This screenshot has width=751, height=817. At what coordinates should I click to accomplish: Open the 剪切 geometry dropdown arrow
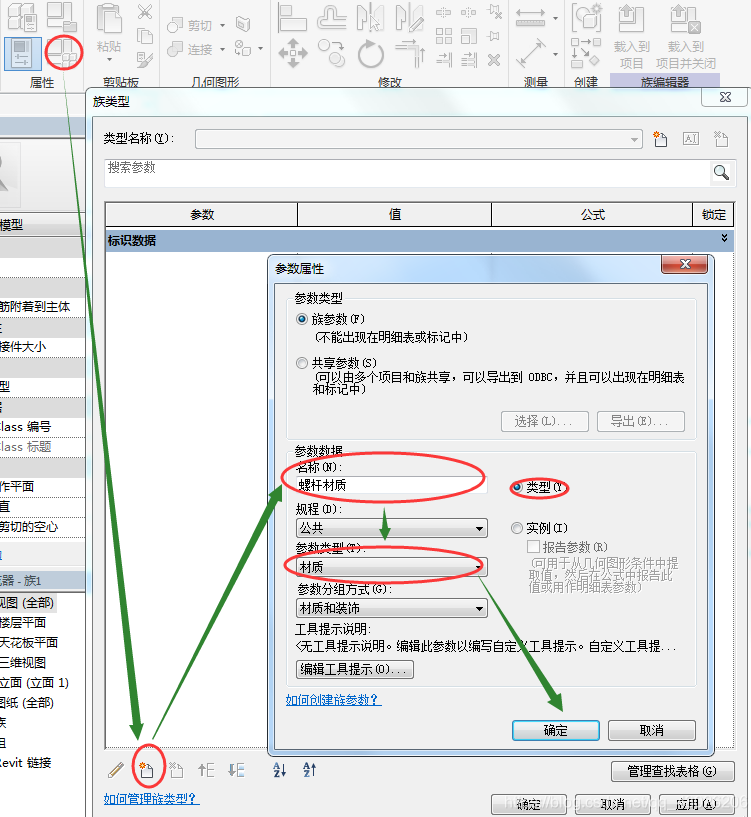(223, 25)
